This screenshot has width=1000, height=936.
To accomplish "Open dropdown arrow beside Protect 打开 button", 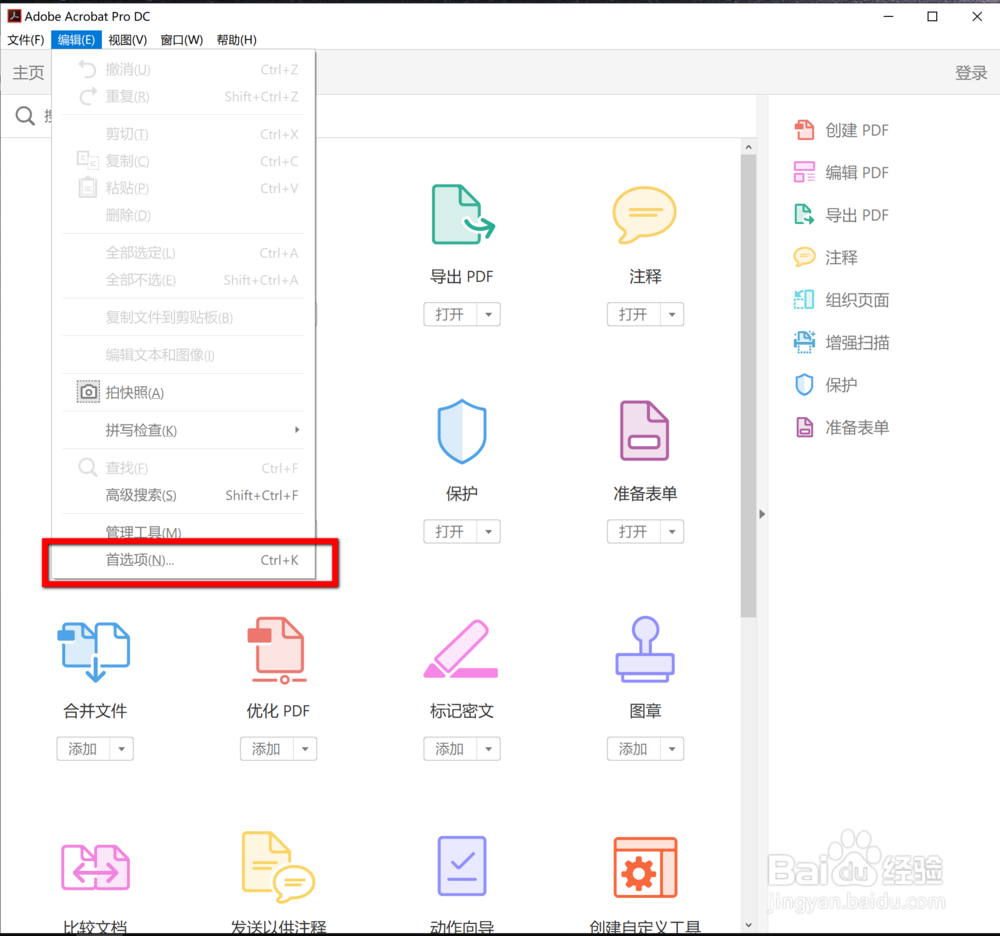I will click(x=489, y=531).
